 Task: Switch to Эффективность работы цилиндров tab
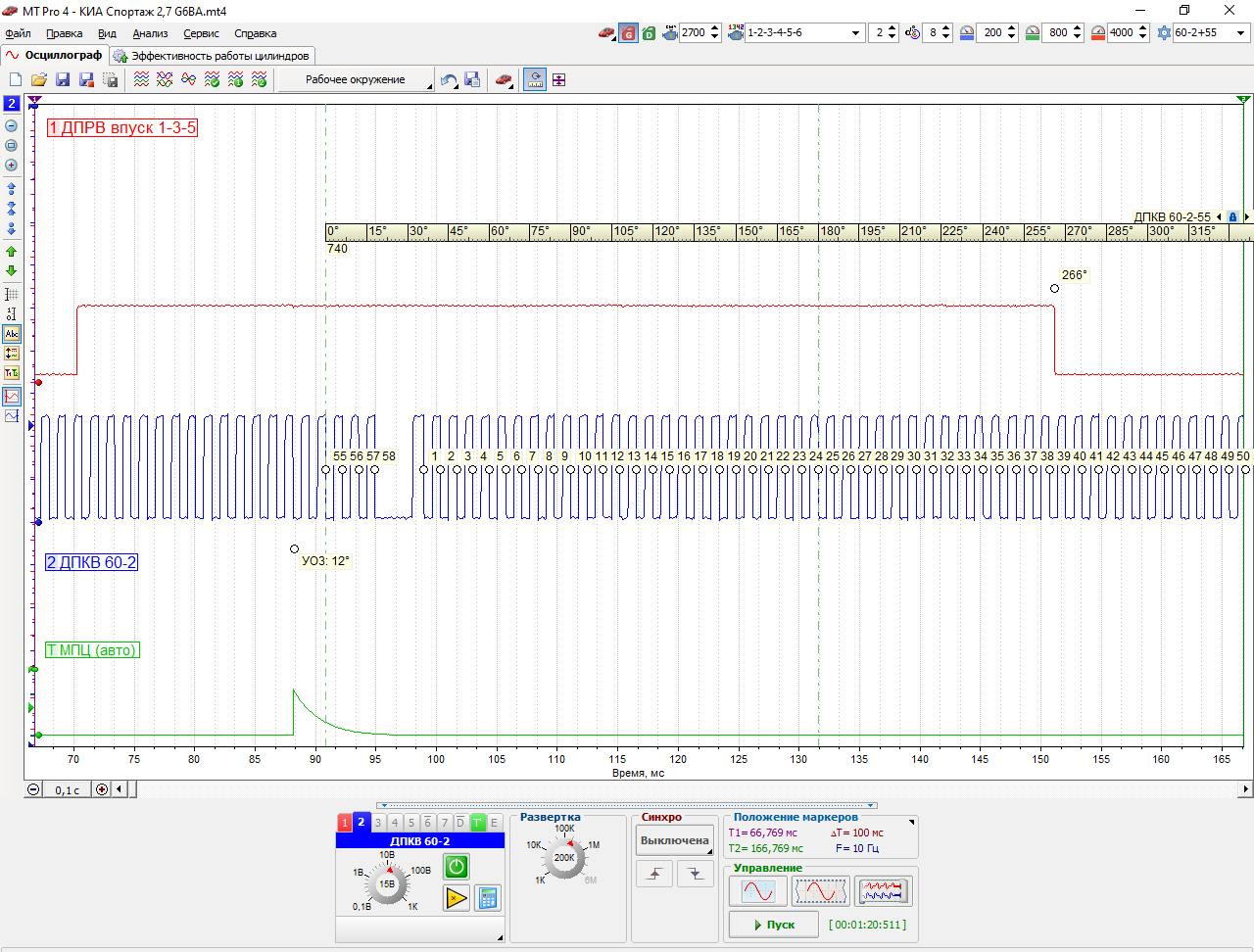tap(212, 56)
